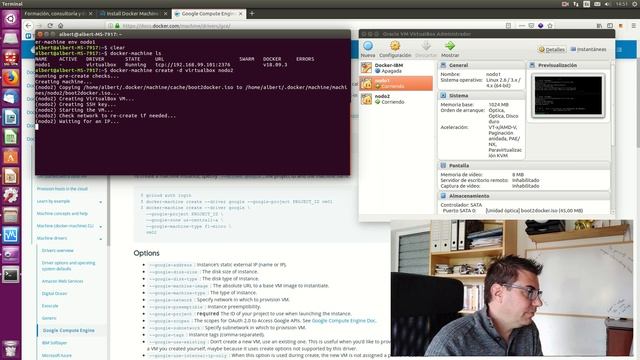Bookmark this page with the star icon
This screenshot has height=360, width=640.
pyautogui.click(x=550, y=25)
